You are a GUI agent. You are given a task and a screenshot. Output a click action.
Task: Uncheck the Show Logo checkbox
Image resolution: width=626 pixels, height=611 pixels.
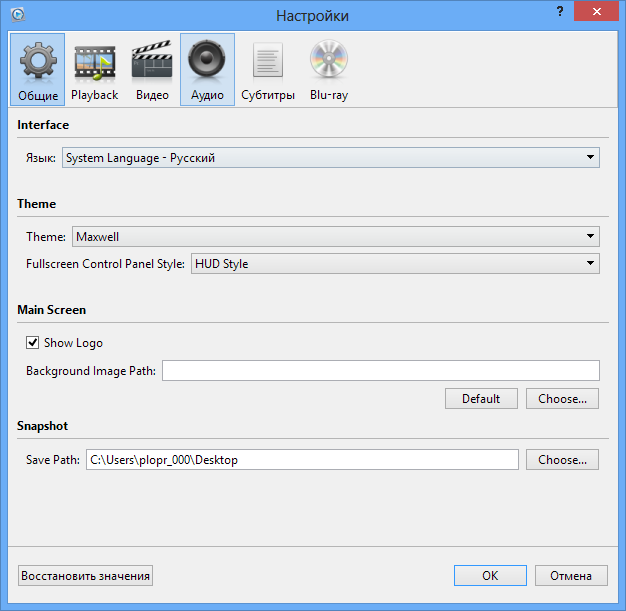point(32,343)
